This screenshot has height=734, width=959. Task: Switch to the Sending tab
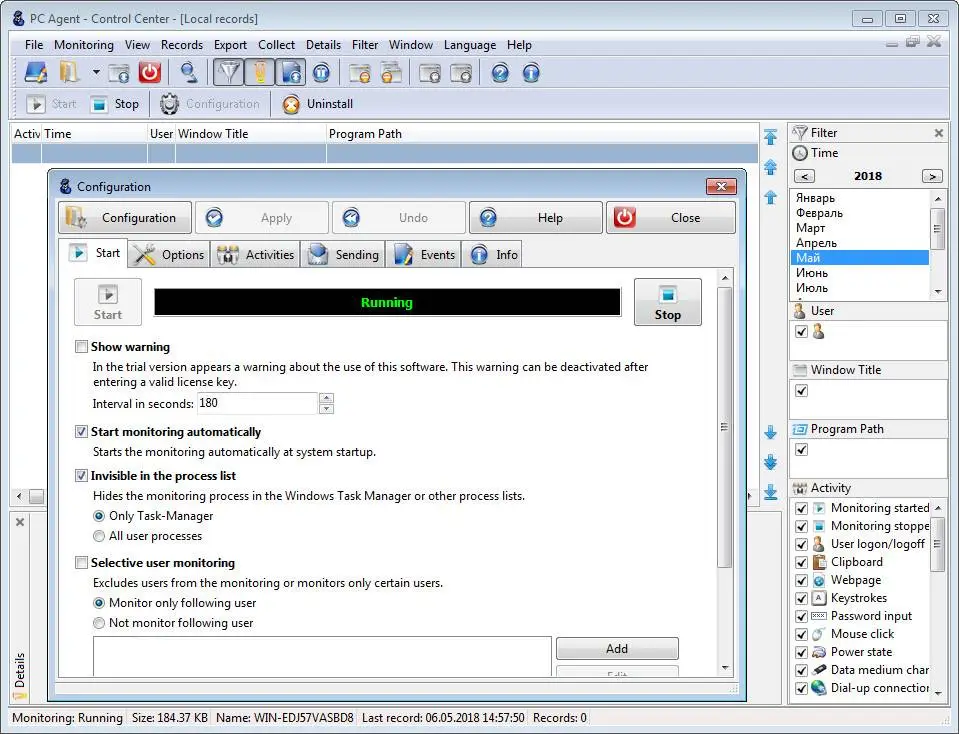coord(342,254)
